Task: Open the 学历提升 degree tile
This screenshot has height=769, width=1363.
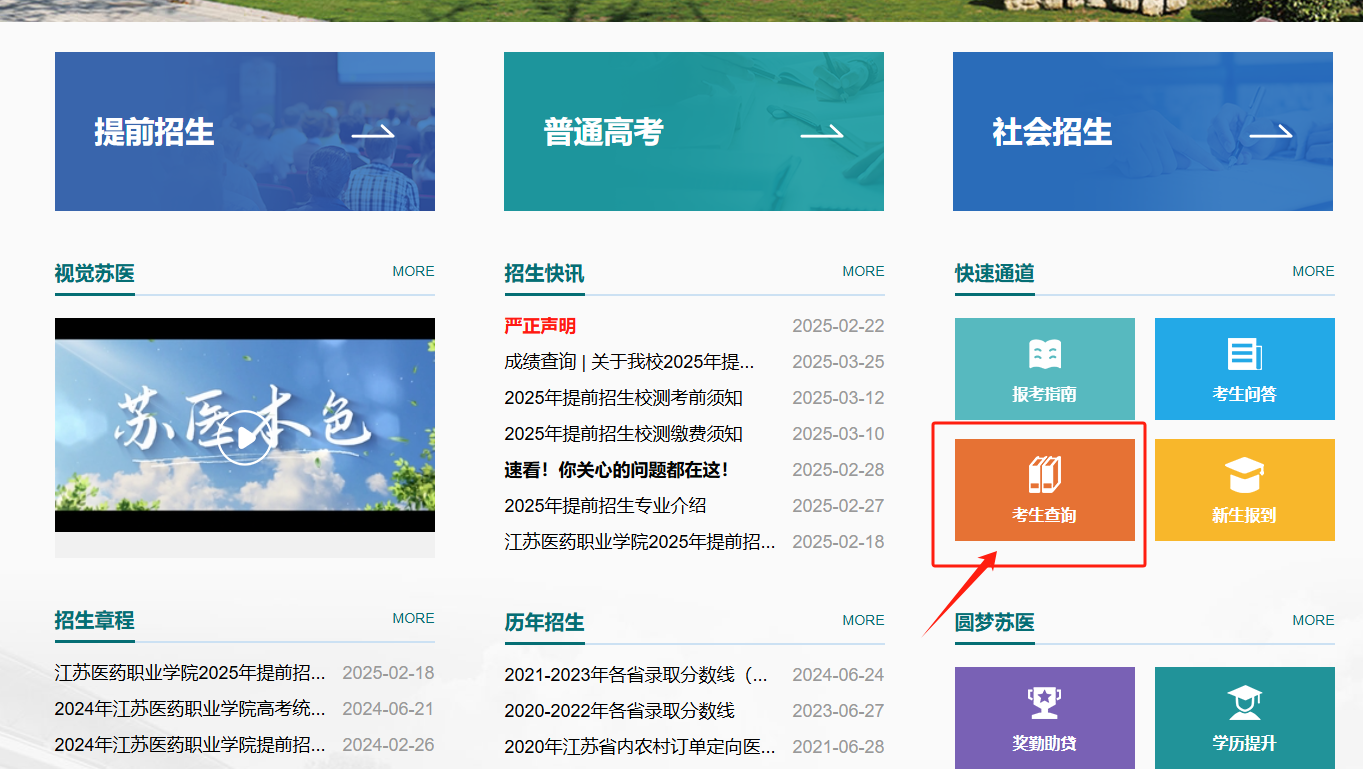Action: [1244, 718]
